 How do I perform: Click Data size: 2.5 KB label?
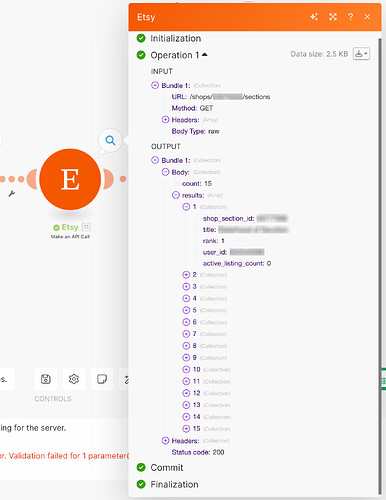319,54
